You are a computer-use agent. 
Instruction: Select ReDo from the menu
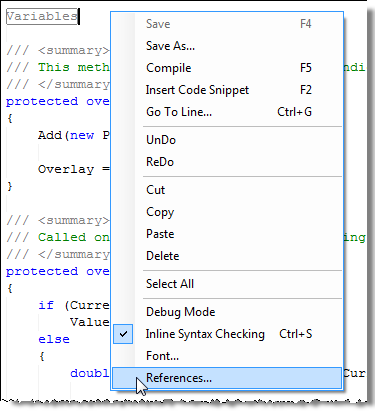coord(227,162)
